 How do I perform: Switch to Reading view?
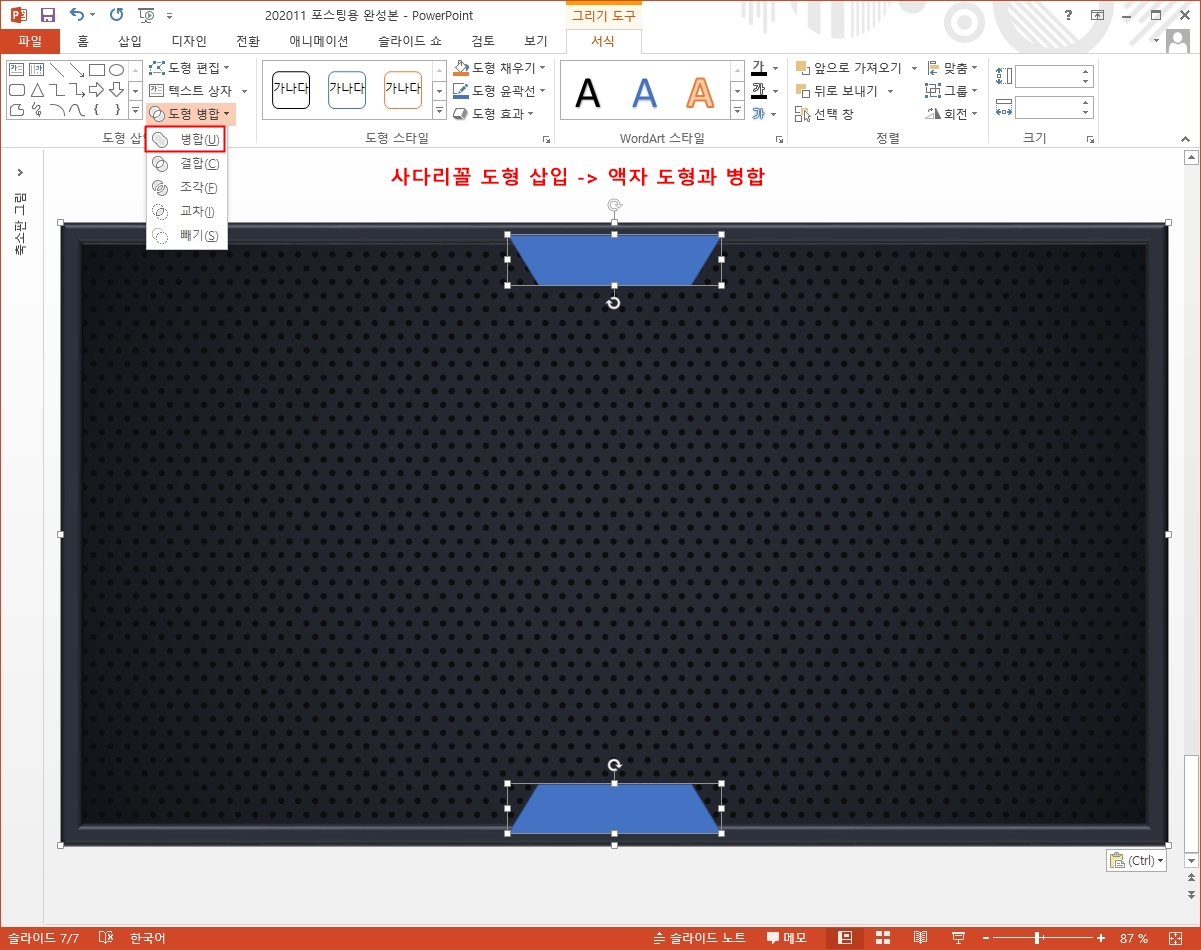[x=920, y=938]
